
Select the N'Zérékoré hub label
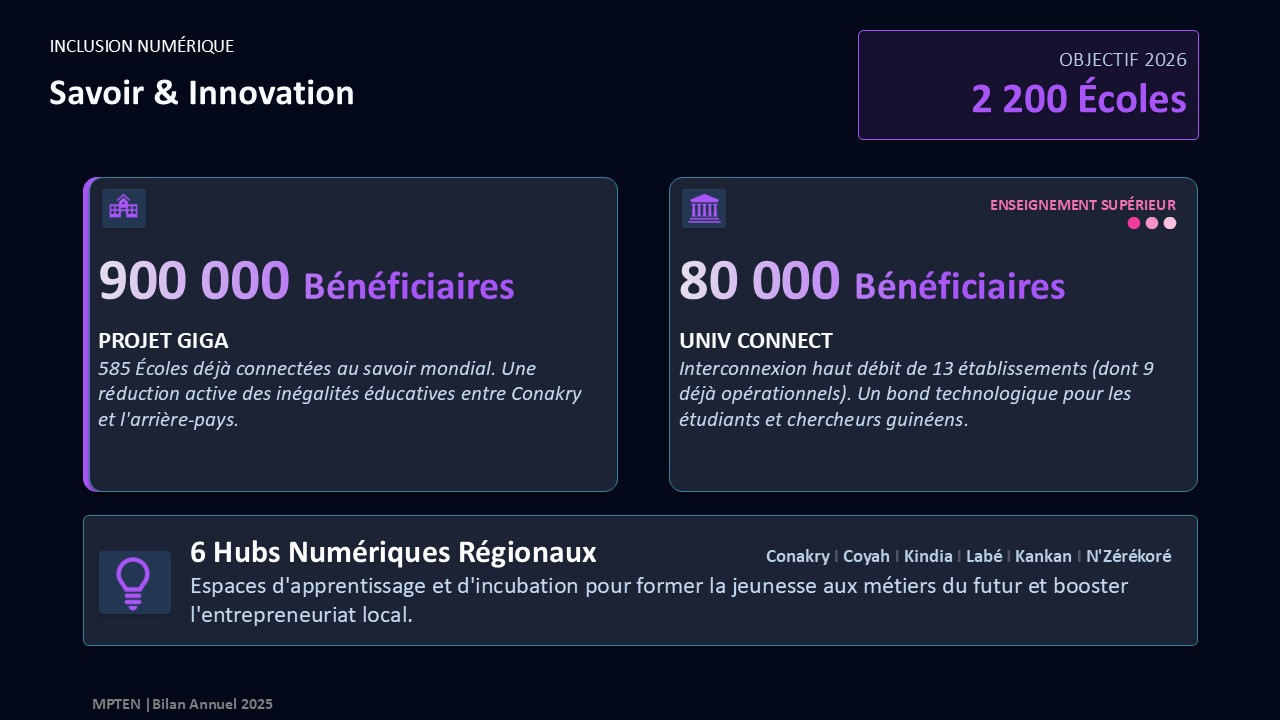click(x=1129, y=556)
